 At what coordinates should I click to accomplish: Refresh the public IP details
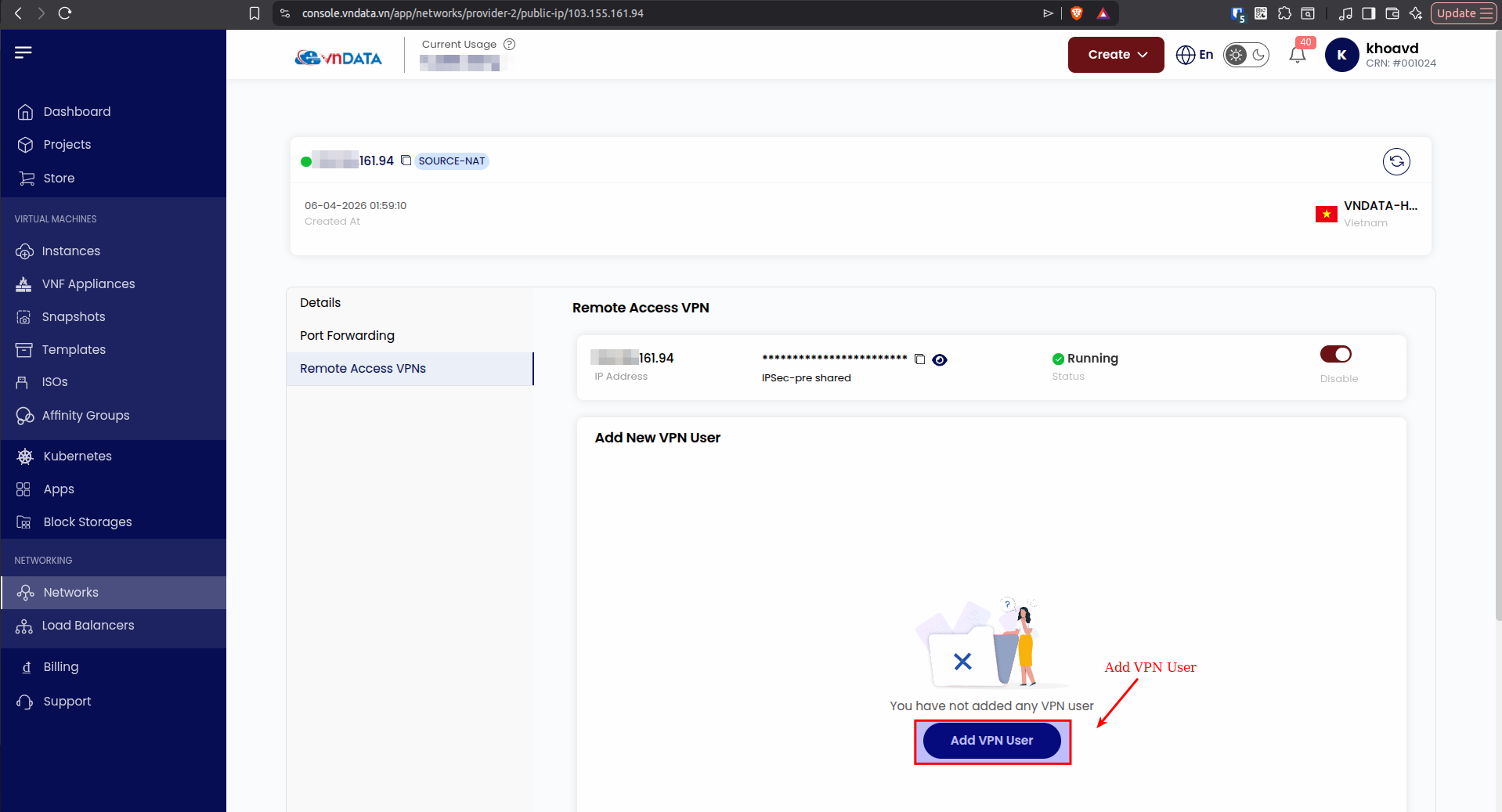pyautogui.click(x=1396, y=161)
